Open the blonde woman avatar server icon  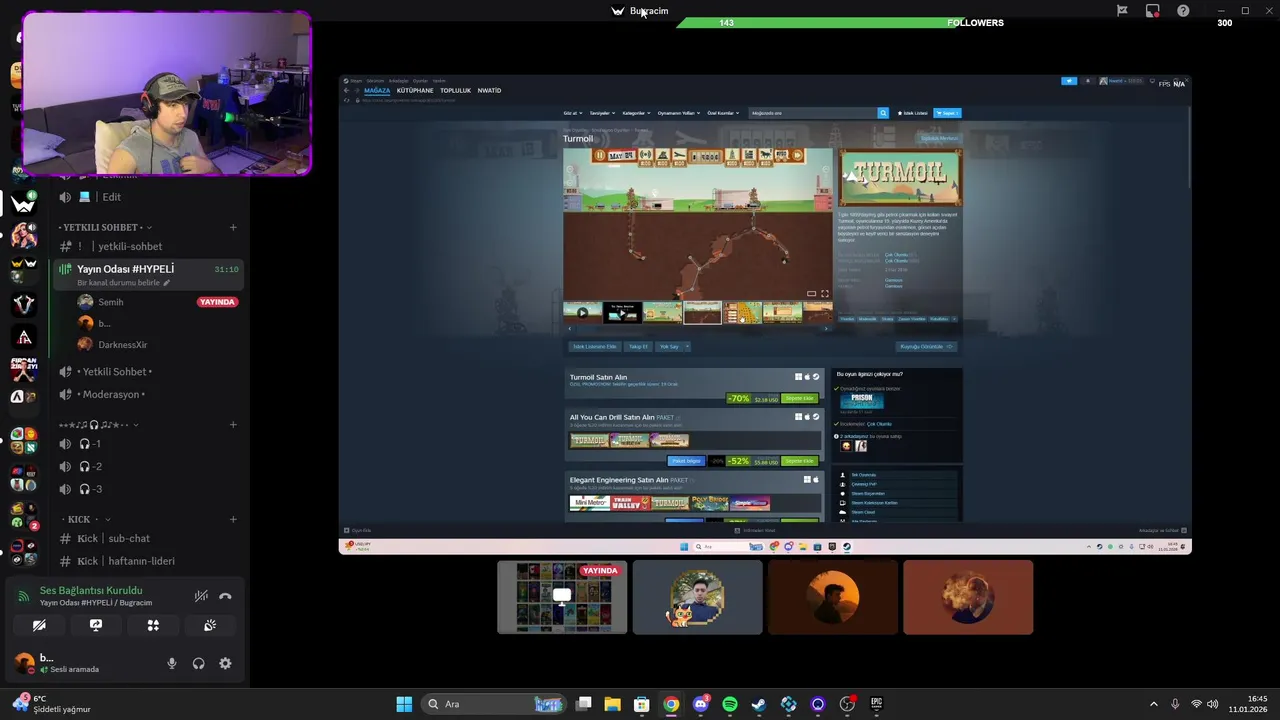(23, 236)
